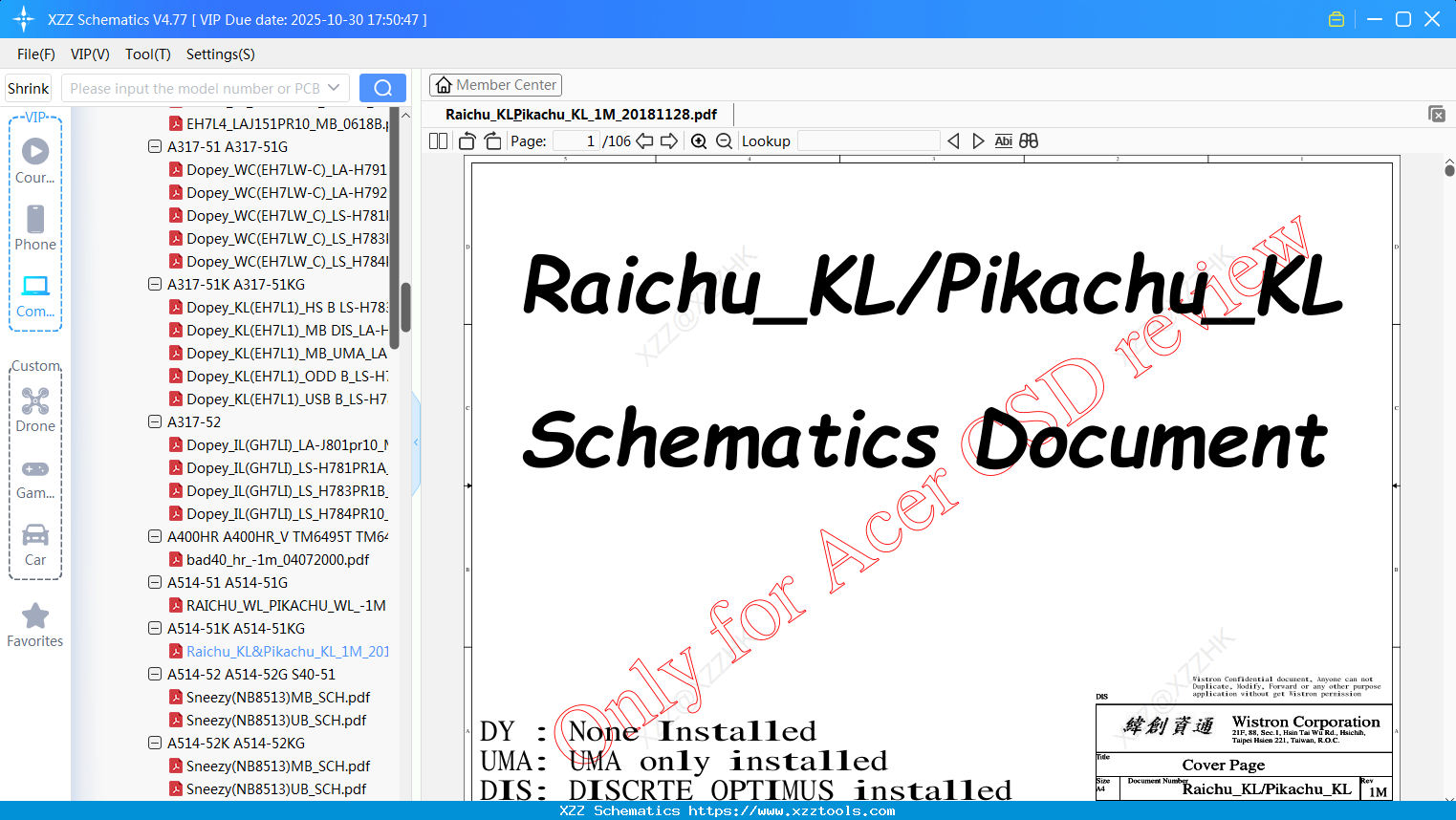Collapse the A514-51K A514-51KG group
1456x820 pixels.
coord(155,629)
